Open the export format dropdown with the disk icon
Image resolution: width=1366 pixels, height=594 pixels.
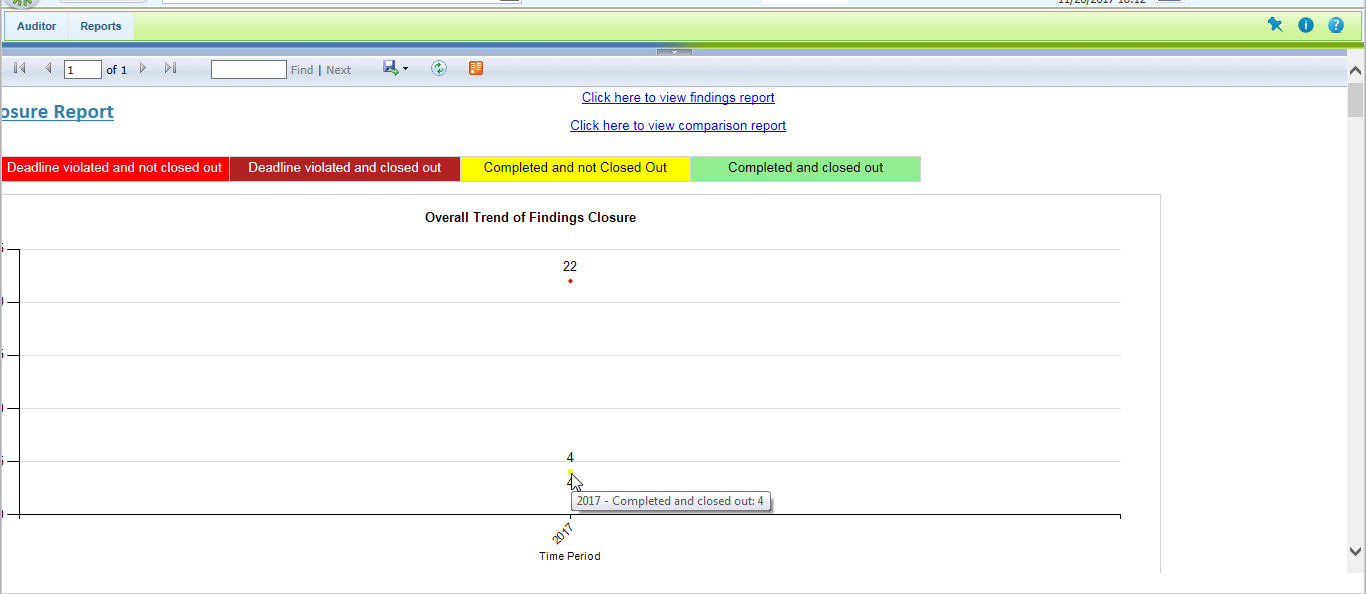[x=396, y=68]
